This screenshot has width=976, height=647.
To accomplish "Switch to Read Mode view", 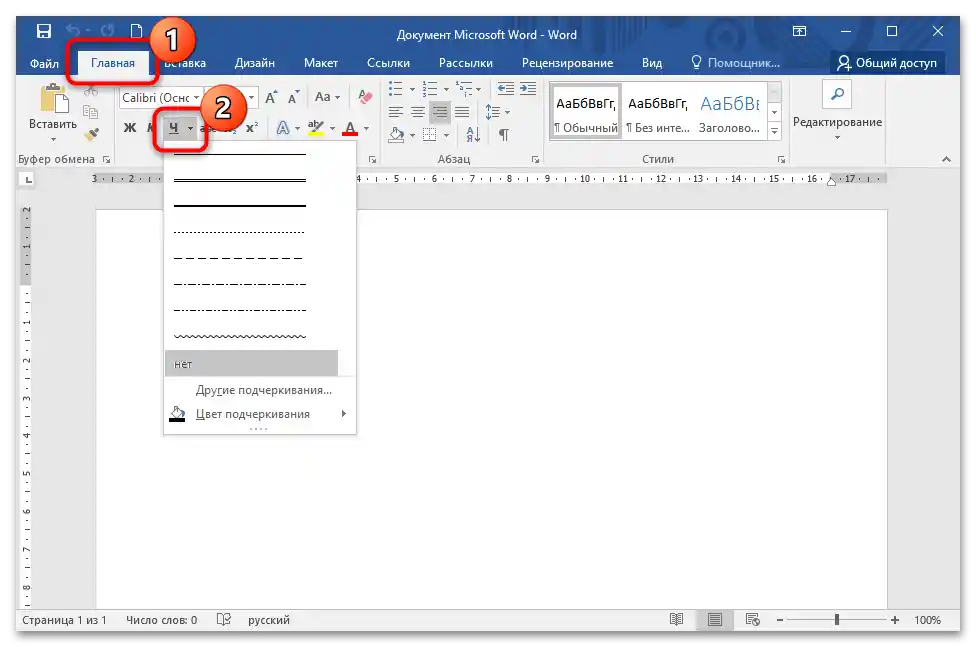I will (677, 620).
